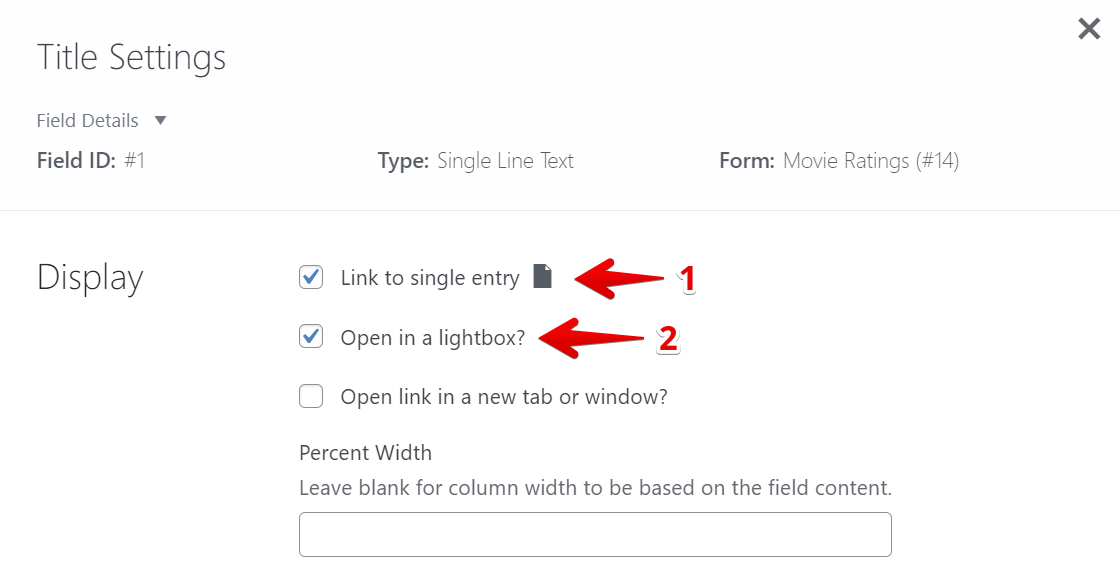The height and width of the screenshot is (581, 1120).
Task: Click "Open link in a new tab or window?" label
Action: coord(503,397)
